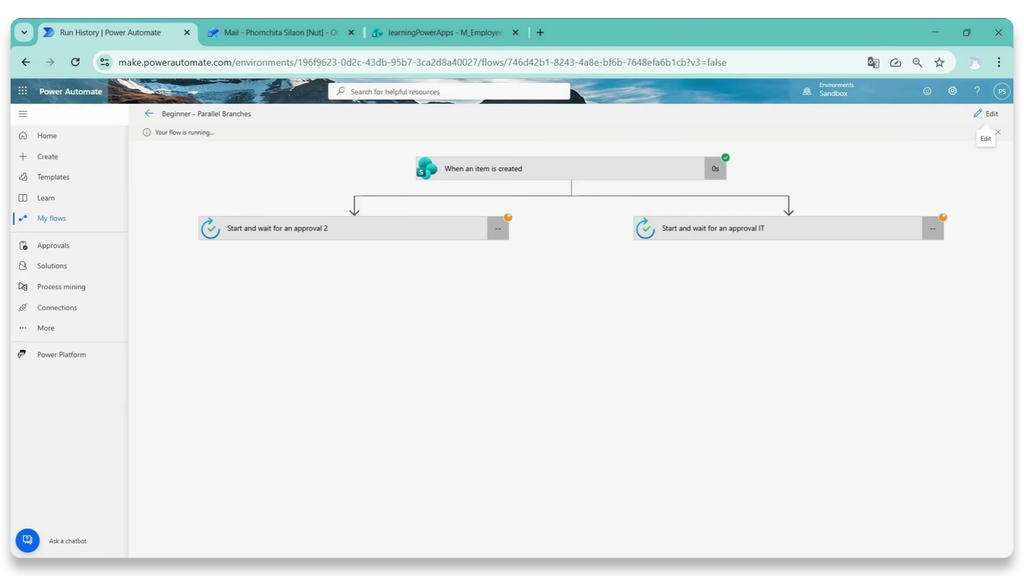The width and height of the screenshot is (1024, 576).
Task: Open the Environments Sandbox picker
Action: click(x=828, y=90)
